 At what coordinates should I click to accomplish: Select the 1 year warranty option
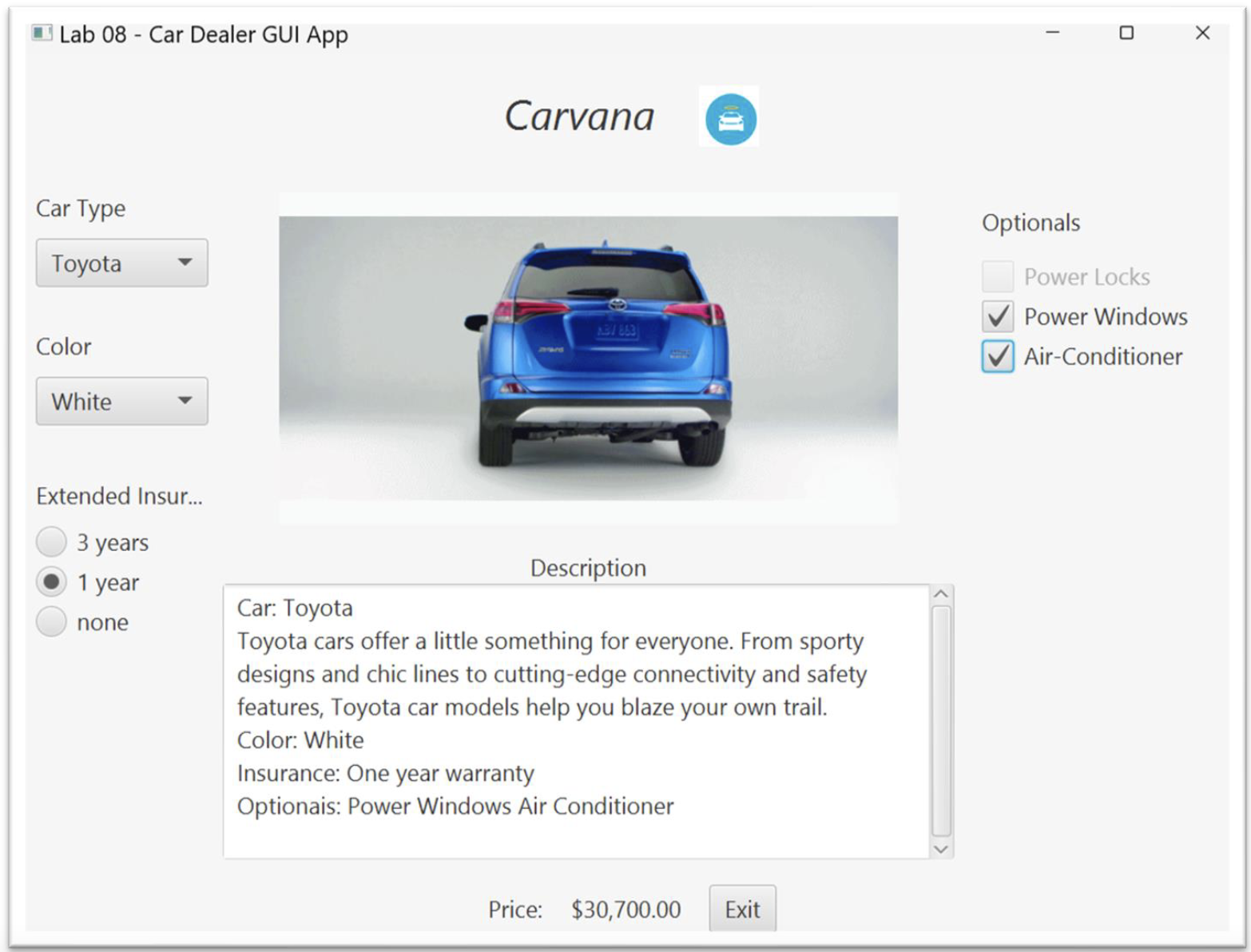pyautogui.click(x=51, y=581)
